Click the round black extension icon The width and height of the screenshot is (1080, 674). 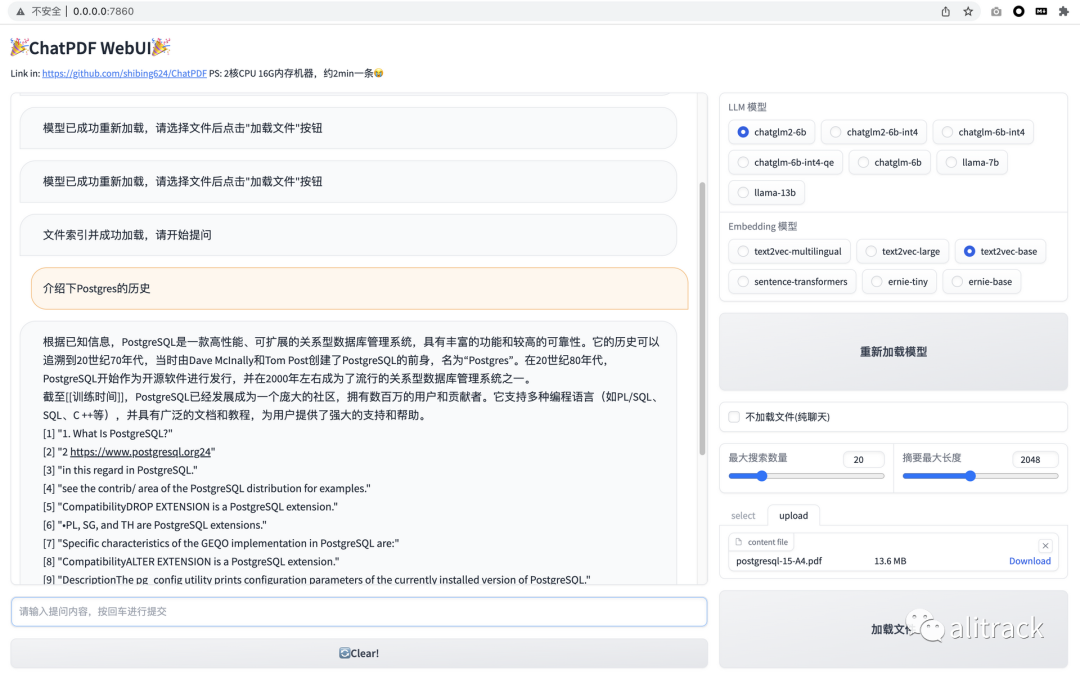coord(1018,11)
